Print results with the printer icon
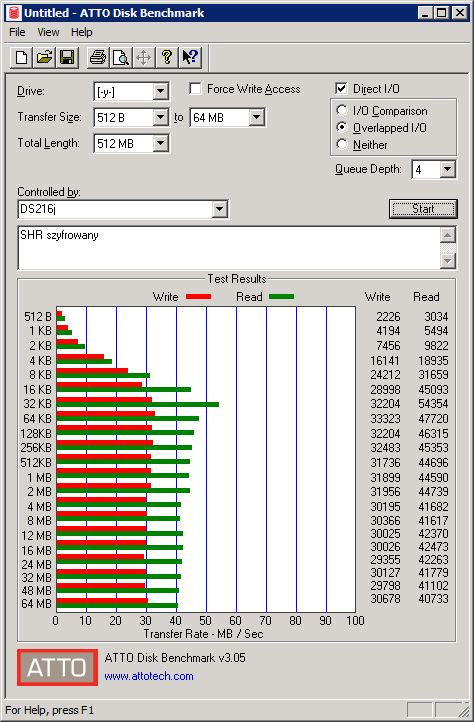The height and width of the screenshot is (722, 474). click(x=98, y=58)
